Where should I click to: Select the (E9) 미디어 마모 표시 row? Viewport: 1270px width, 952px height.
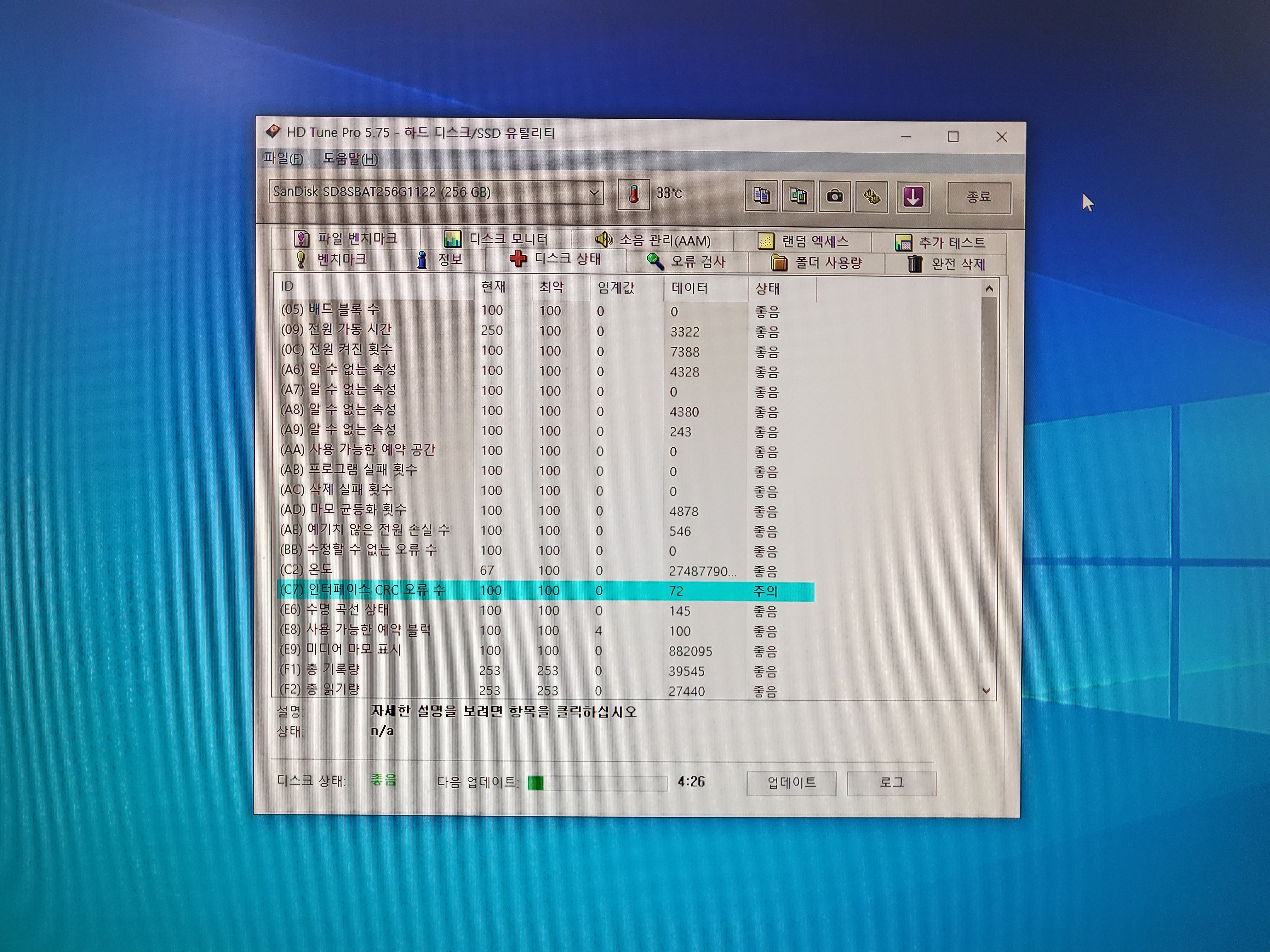tap(546, 650)
